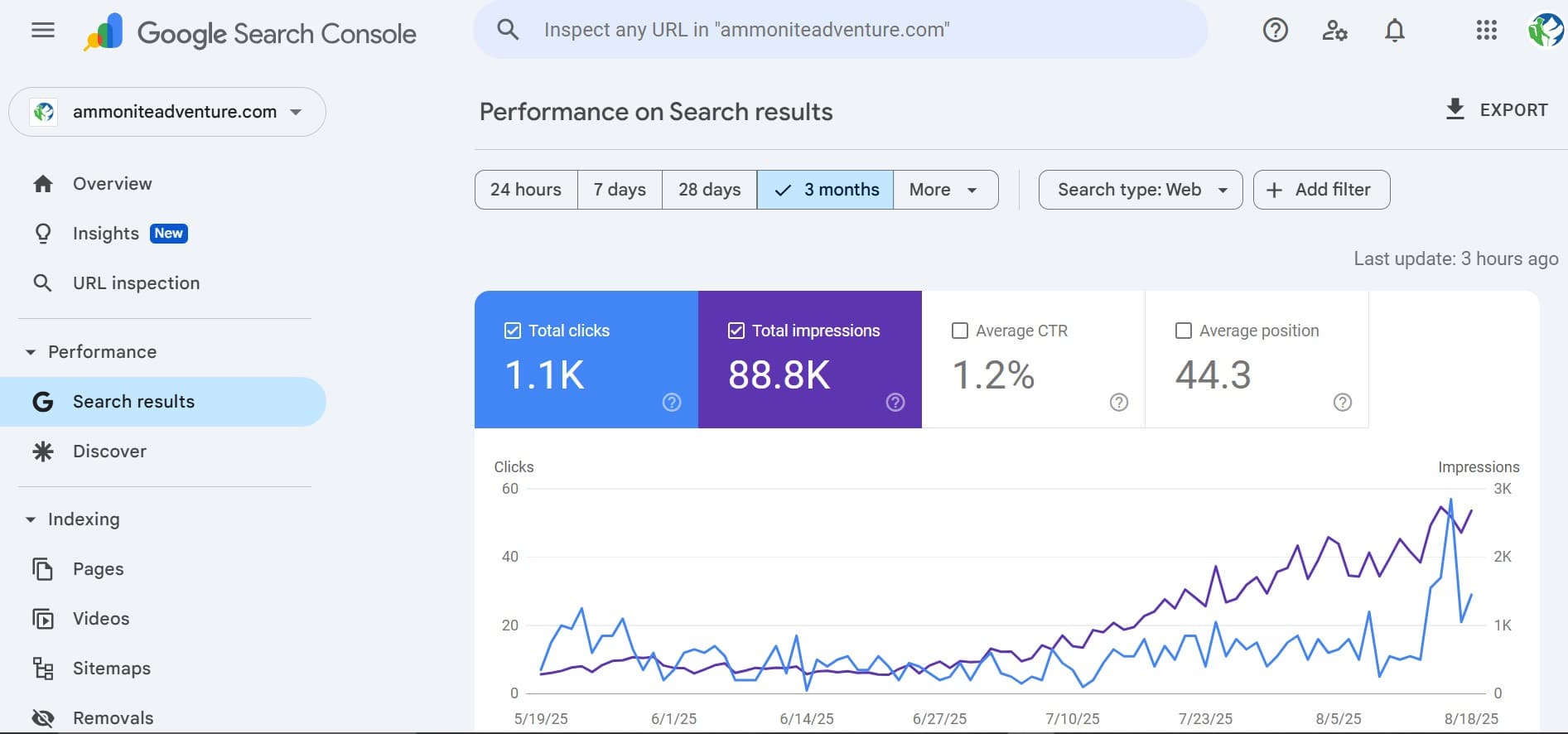The height and width of the screenshot is (734, 1568).
Task: Click the Help question mark icon
Action: point(1275,31)
